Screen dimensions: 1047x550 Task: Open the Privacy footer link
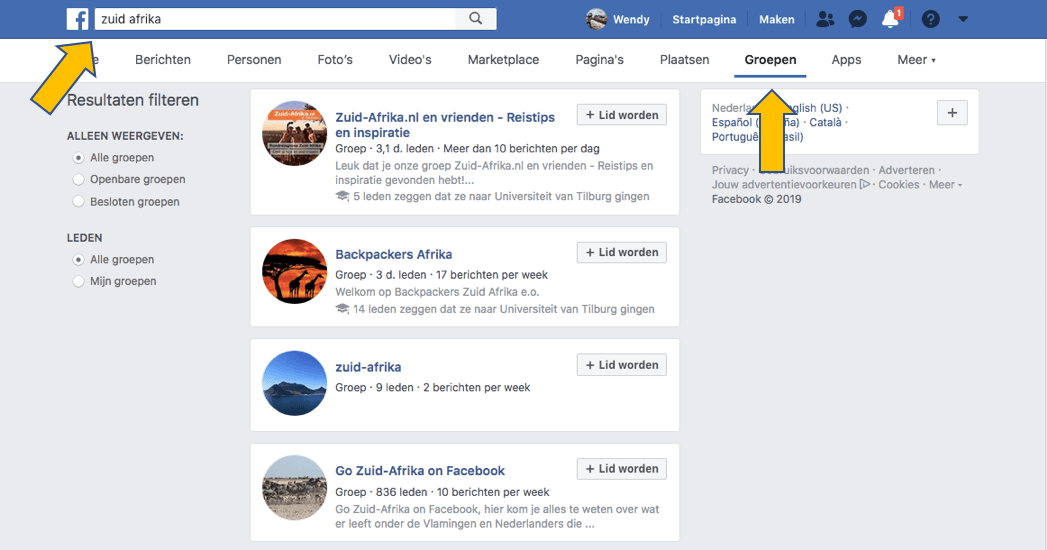(730, 170)
